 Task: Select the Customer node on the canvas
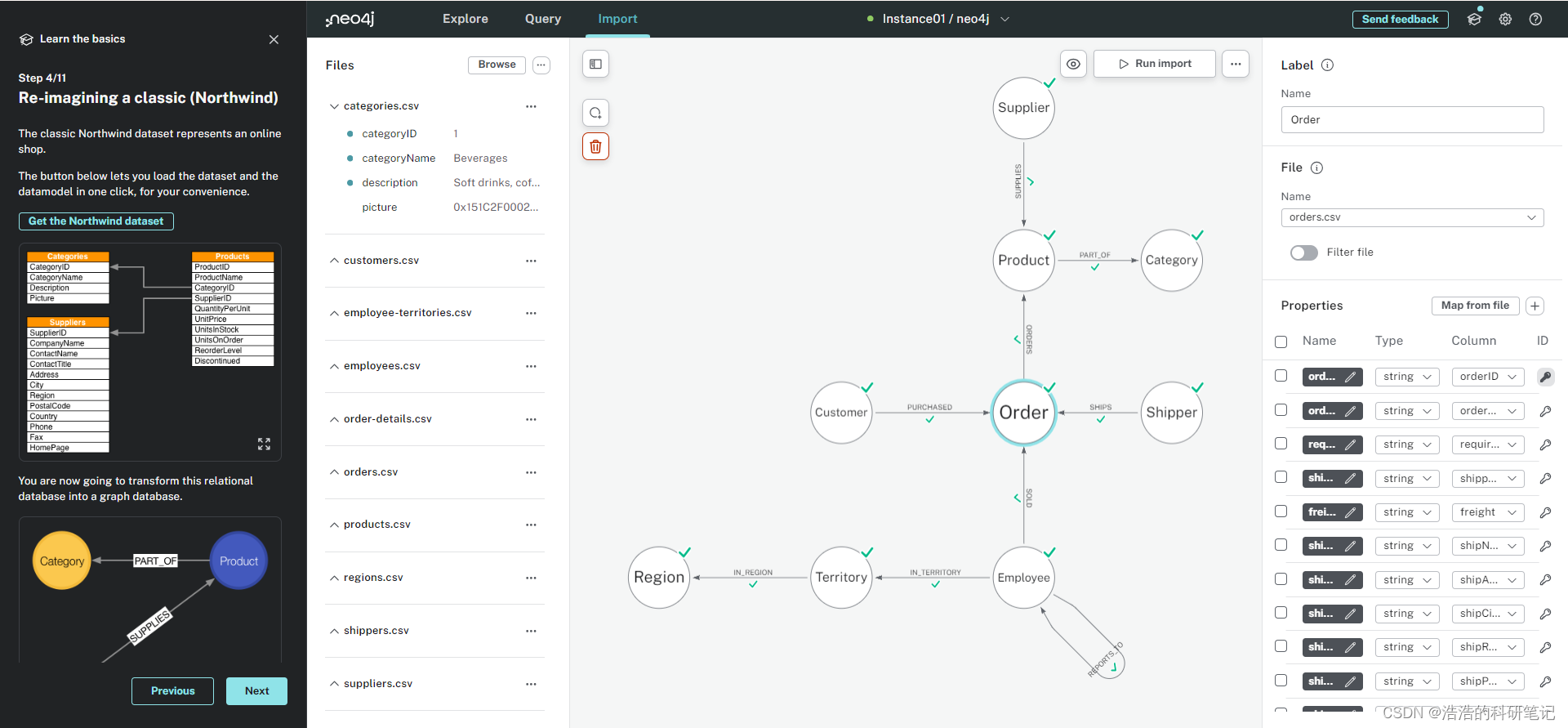pyautogui.click(x=841, y=413)
